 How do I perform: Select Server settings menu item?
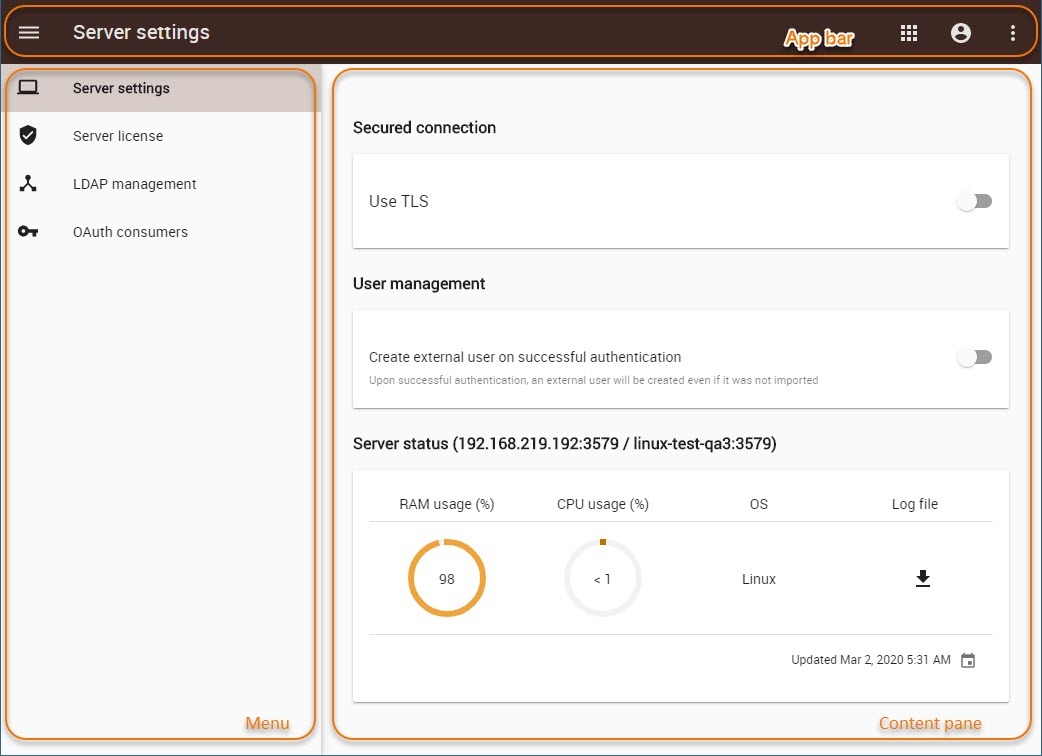121,88
